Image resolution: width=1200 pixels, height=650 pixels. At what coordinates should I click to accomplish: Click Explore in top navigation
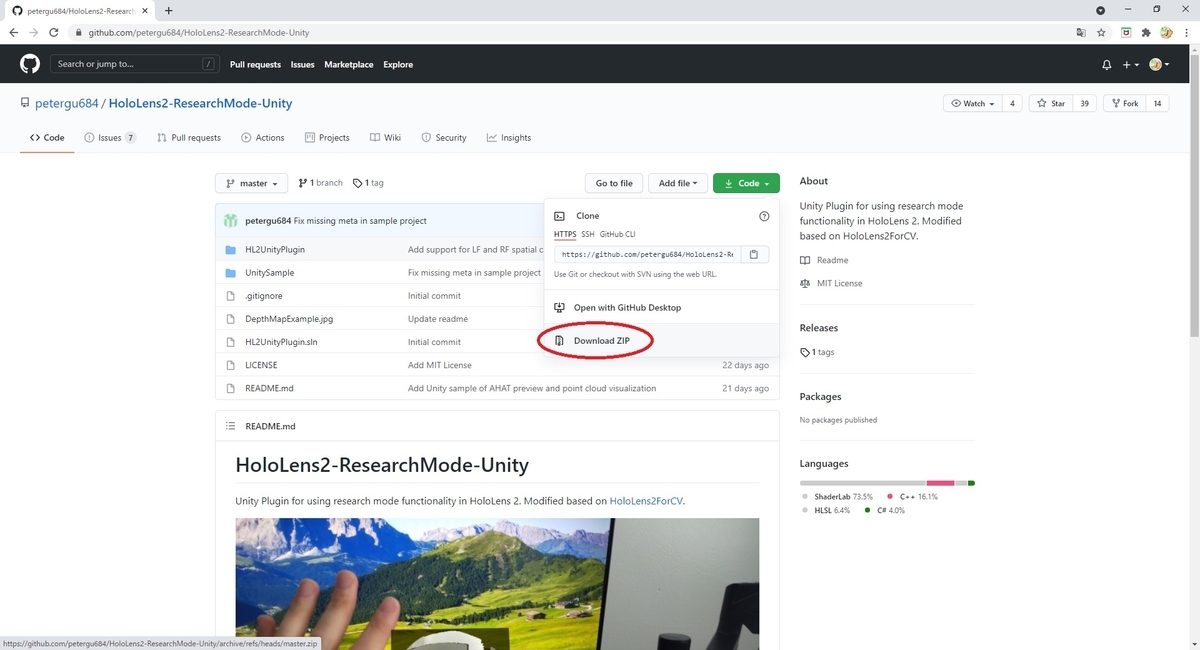[398, 65]
